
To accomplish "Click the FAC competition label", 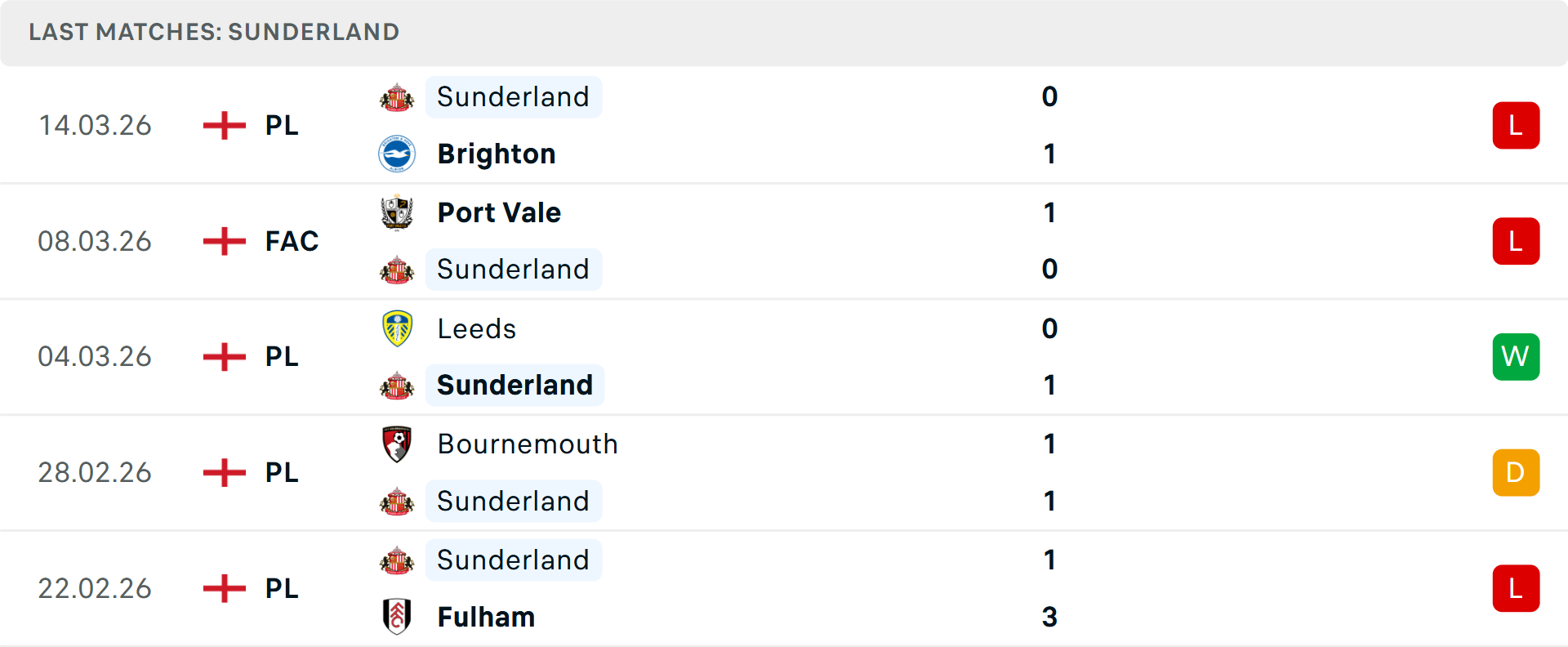I will [291, 241].
